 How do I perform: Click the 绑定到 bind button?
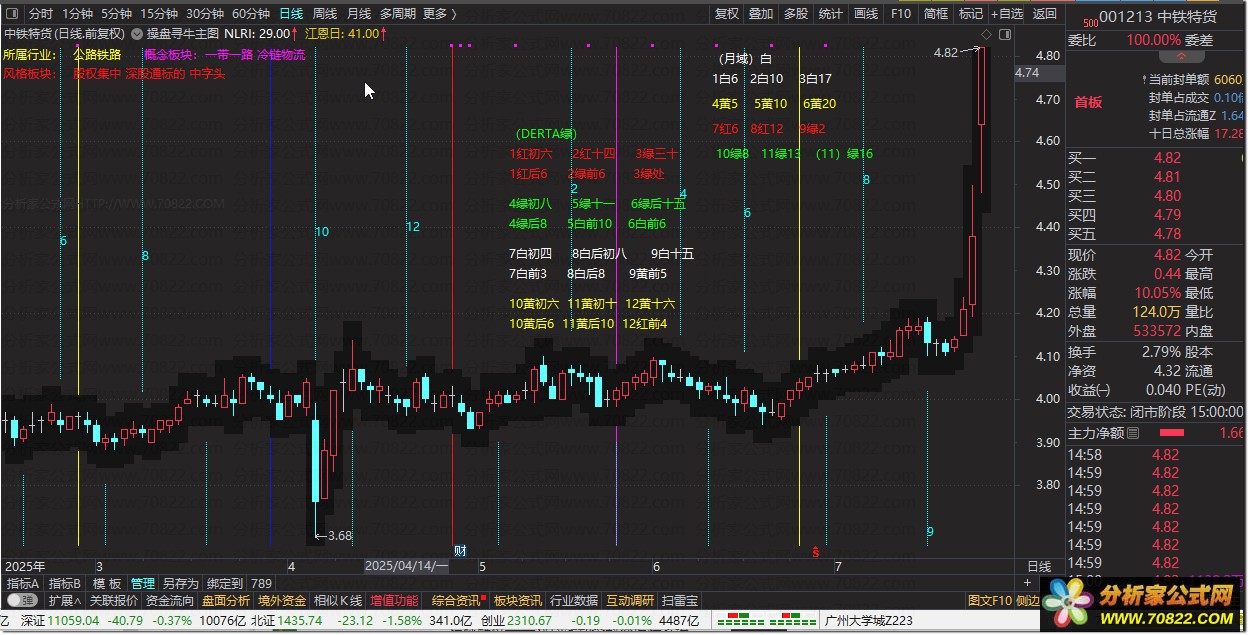click(x=225, y=583)
